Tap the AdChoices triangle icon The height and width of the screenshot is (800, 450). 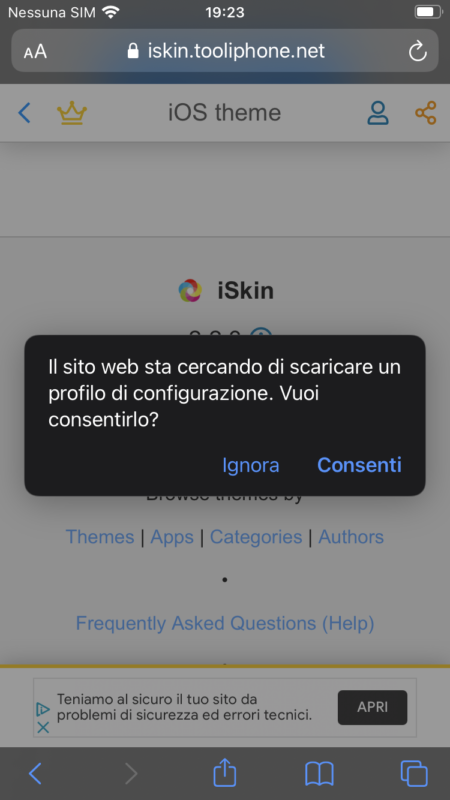pyautogui.click(x=43, y=709)
